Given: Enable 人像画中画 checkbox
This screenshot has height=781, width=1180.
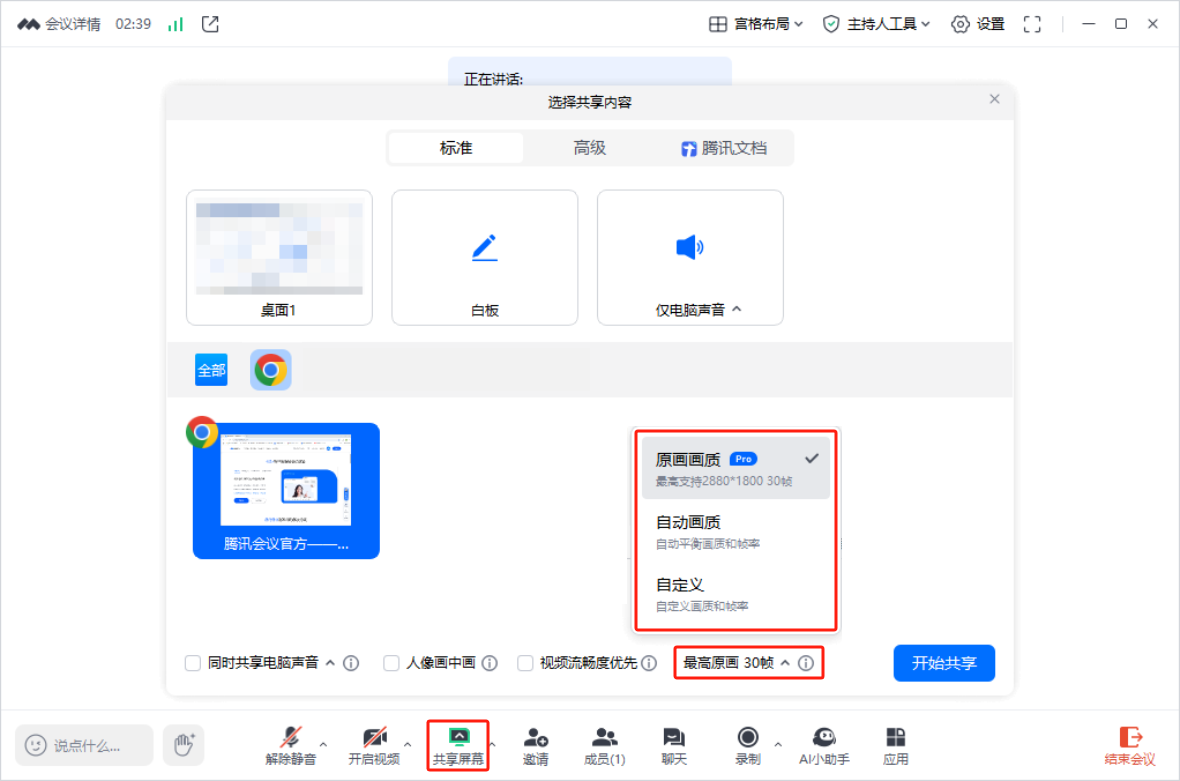Looking at the screenshot, I should click(391, 663).
